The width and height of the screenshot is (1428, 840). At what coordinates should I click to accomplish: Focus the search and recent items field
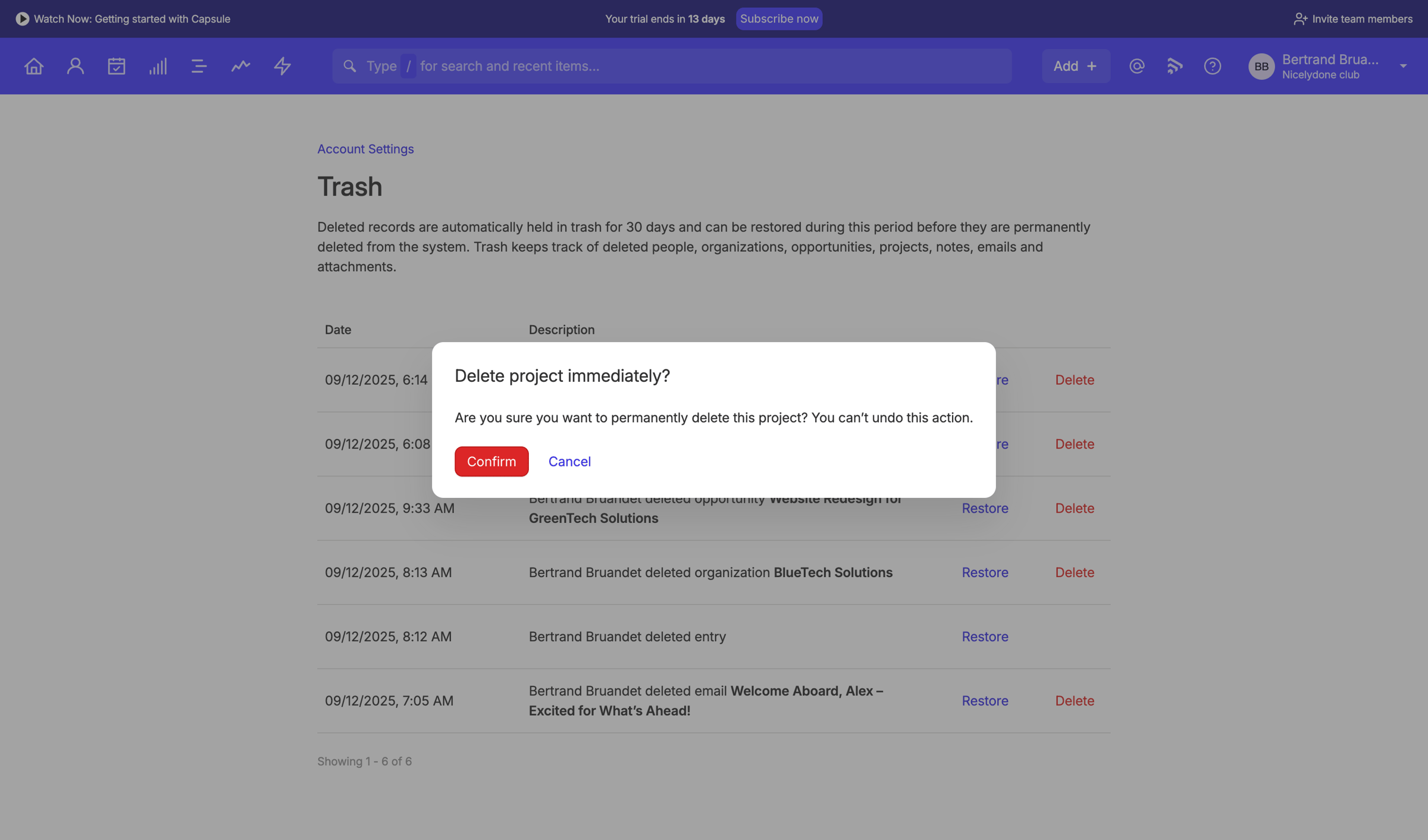[672, 66]
